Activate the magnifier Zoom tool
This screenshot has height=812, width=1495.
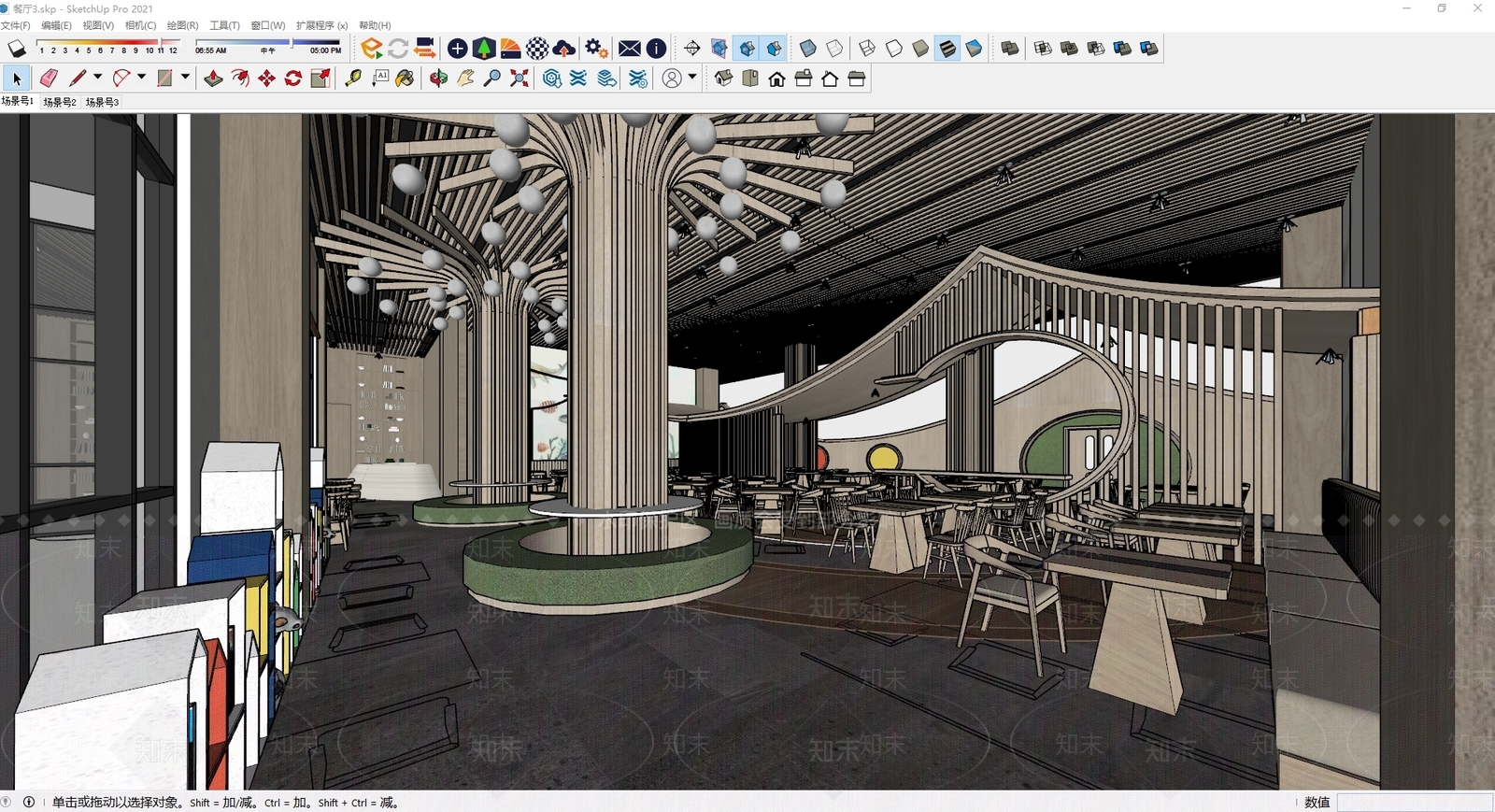(492, 78)
